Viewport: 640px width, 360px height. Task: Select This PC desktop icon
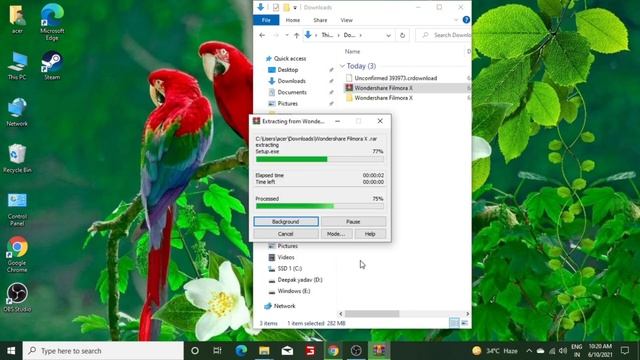[17, 65]
